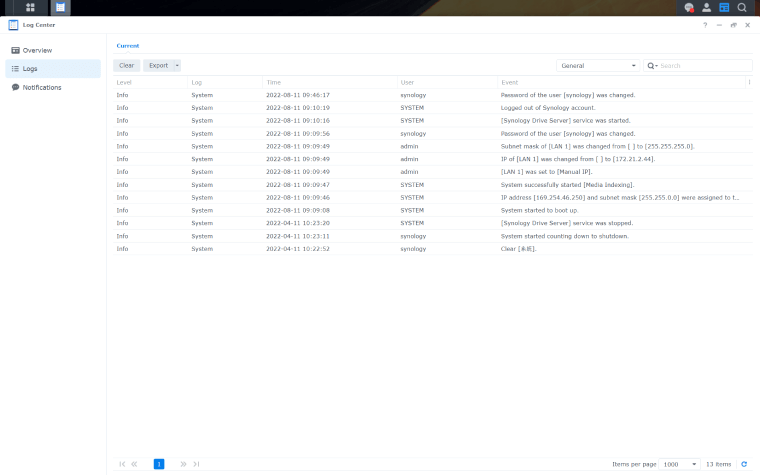Open the widgets panel icon
The width and height of the screenshot is (760, 475).
724,8
